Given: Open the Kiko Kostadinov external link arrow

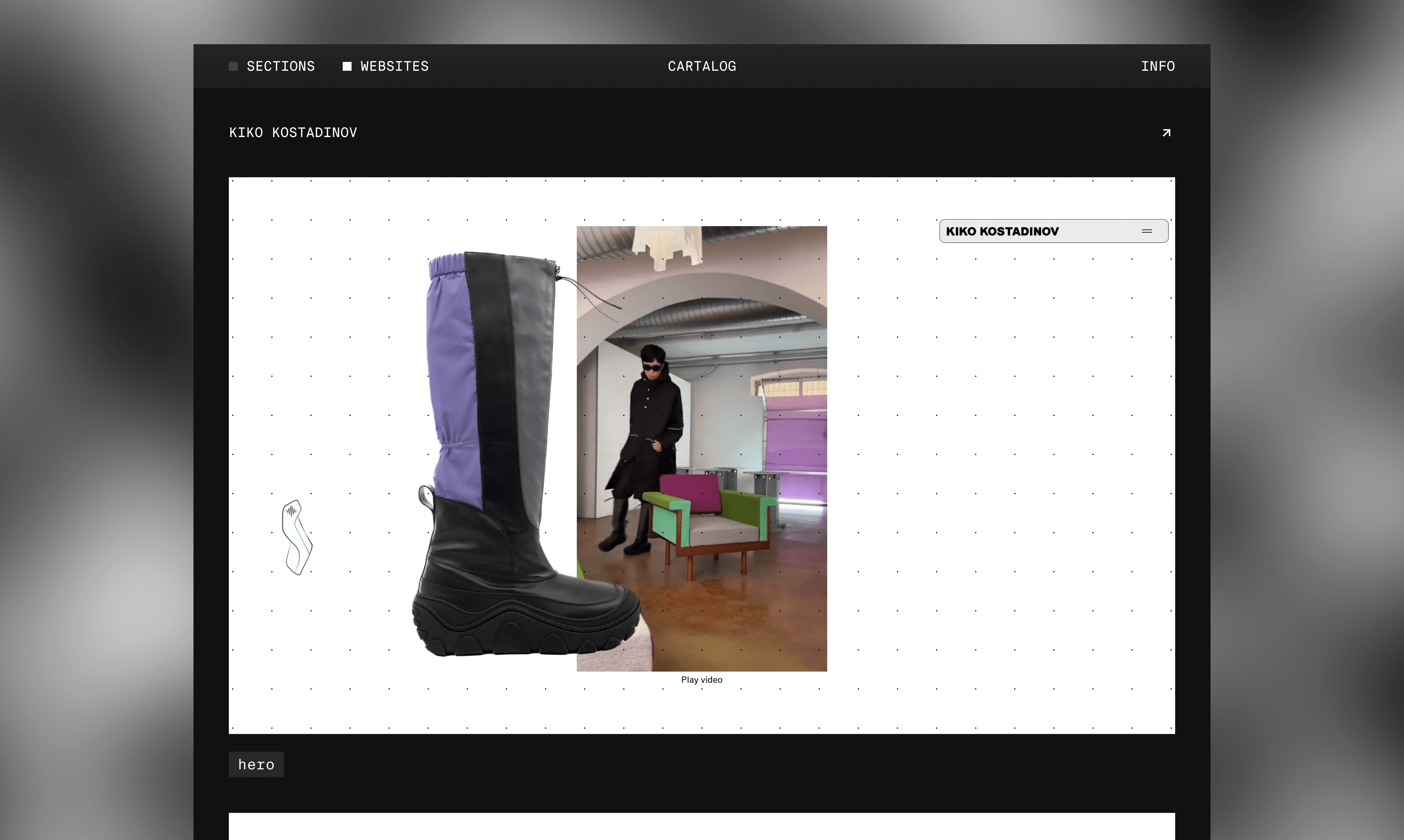Looking at the screenshot, I should [1166, 132].
